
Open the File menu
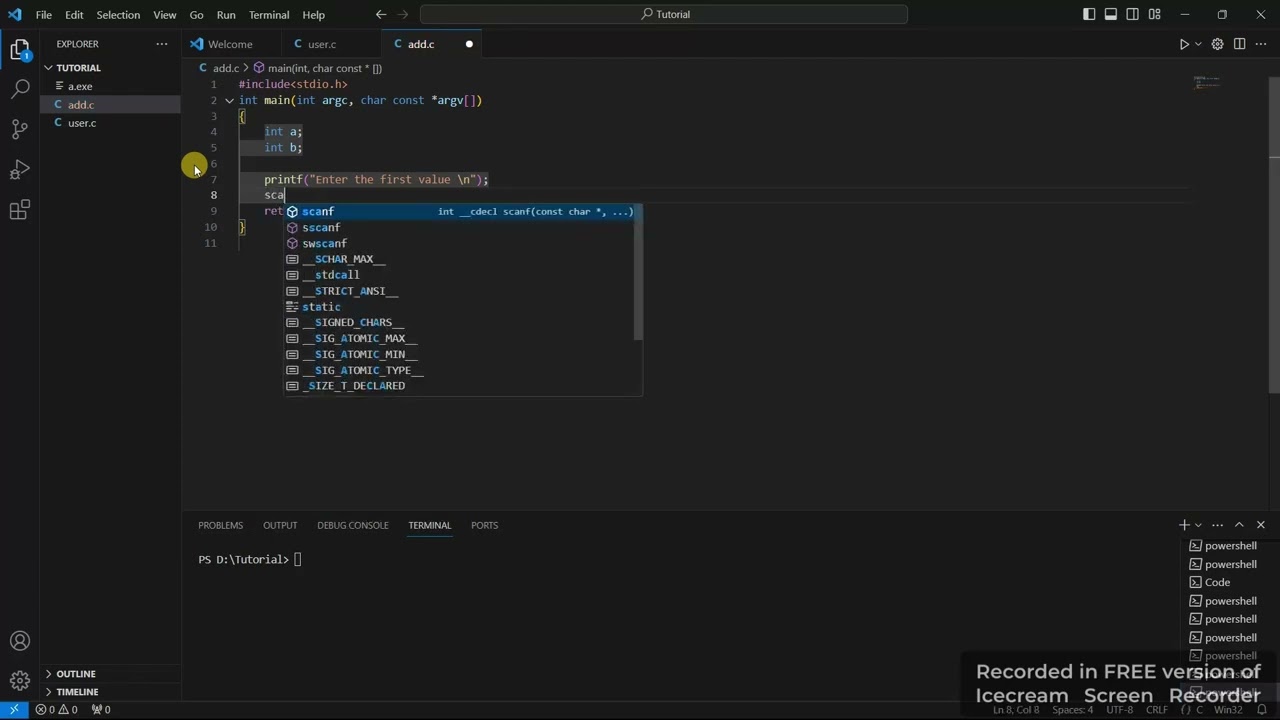tap(44, 14)
